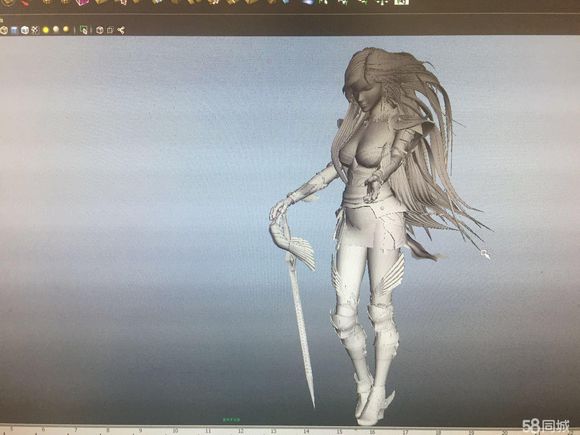Click the white sphere lighting icon

coord(56,29)
